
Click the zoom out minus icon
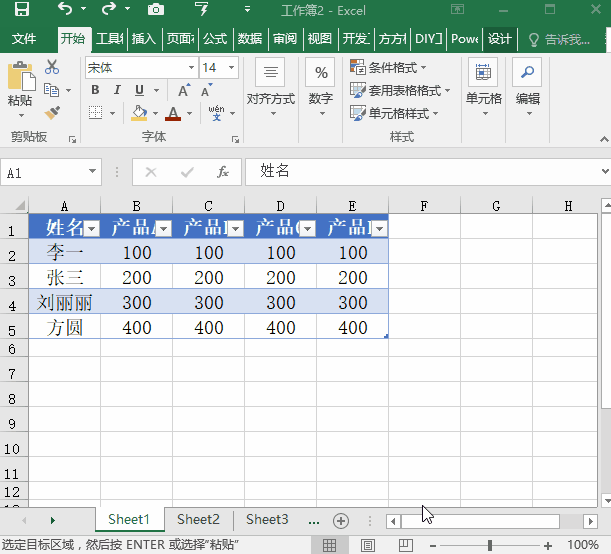click(433, 545)
